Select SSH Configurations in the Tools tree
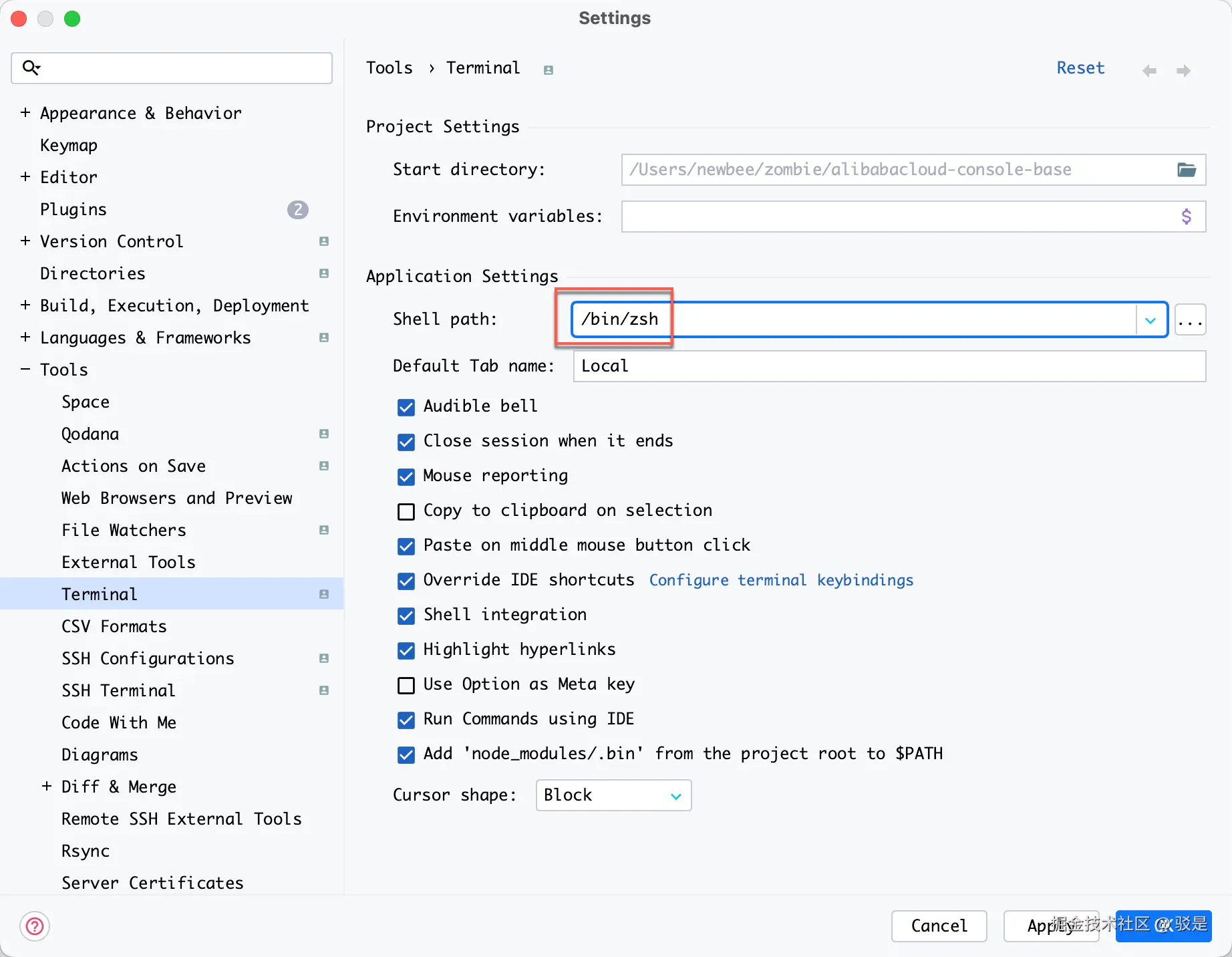Image resolution: width=1232 pixels, height=957 pixels. click(148, 658)
